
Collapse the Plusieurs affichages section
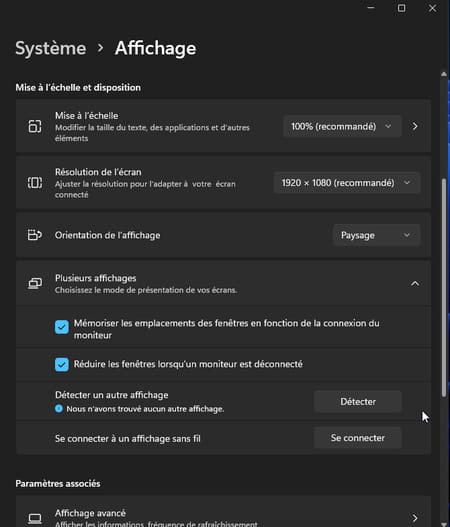[x=415, y=284]
